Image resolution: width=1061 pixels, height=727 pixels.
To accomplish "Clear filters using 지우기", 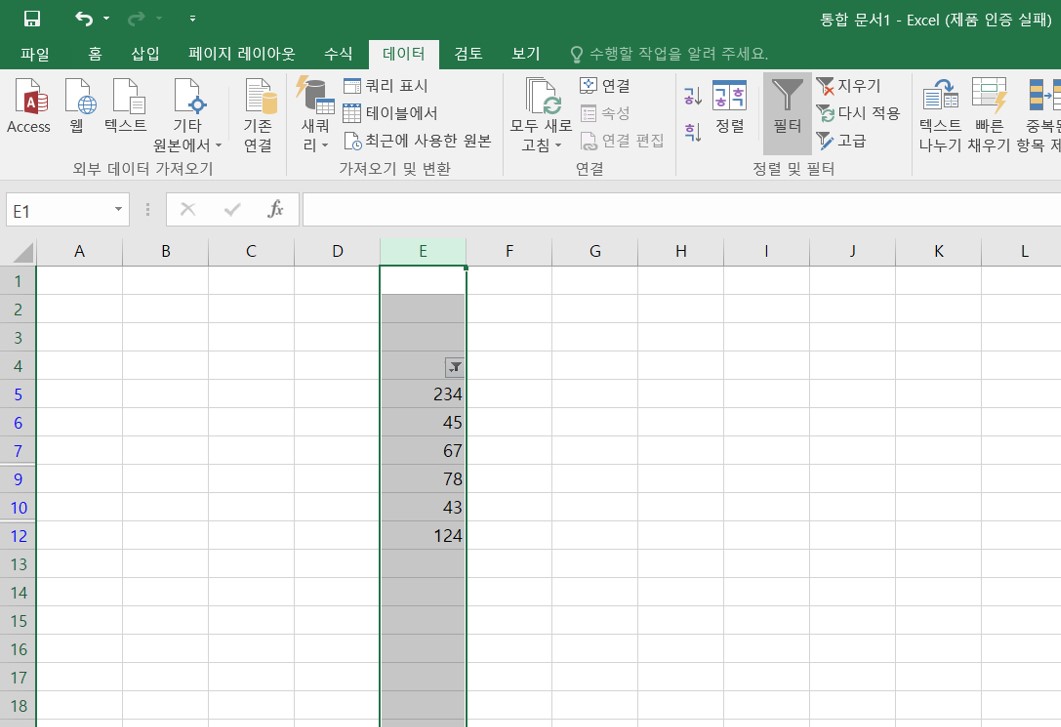I will (x=855, y=86).
